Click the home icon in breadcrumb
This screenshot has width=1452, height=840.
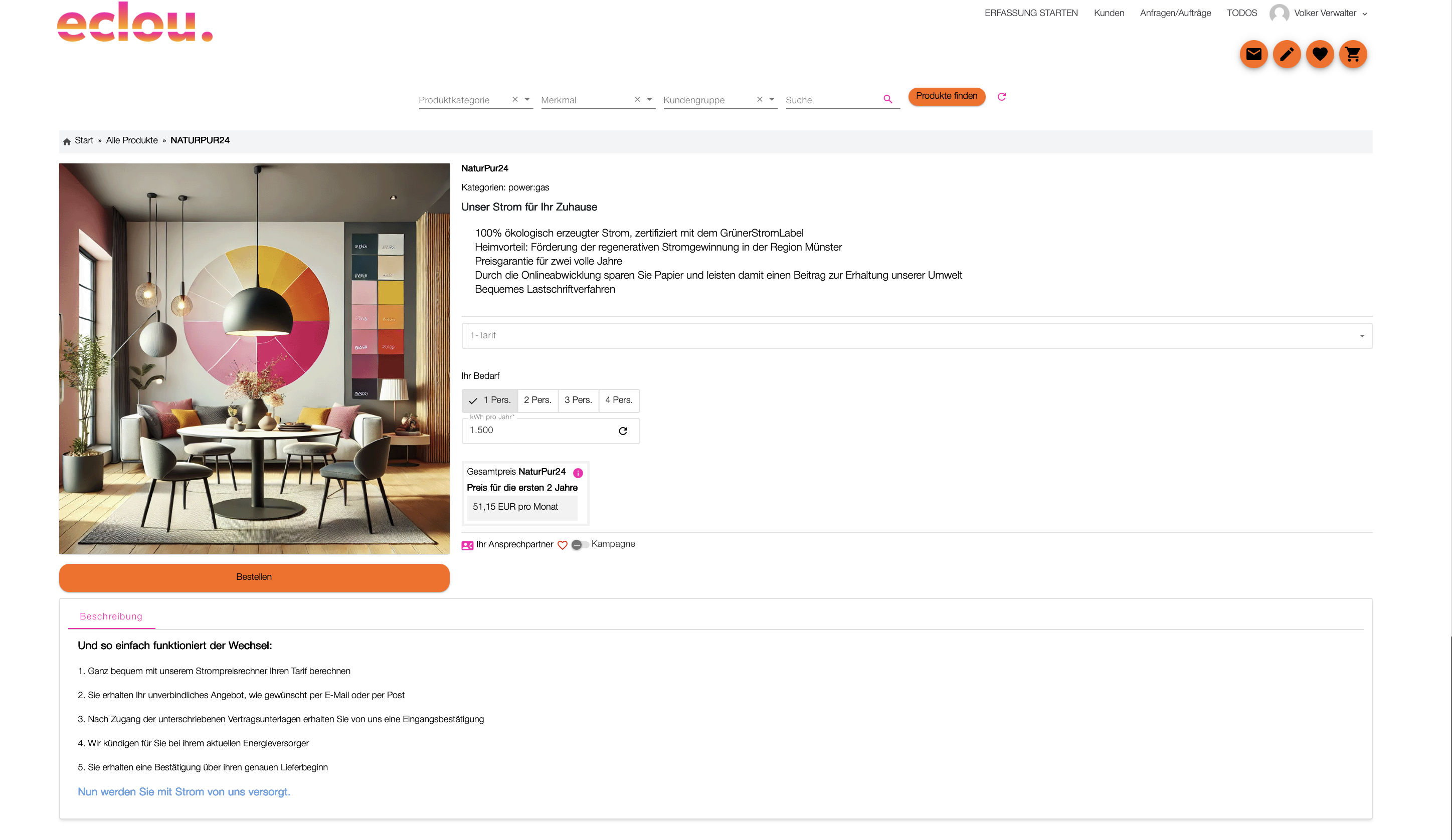(x=67, y=141)
